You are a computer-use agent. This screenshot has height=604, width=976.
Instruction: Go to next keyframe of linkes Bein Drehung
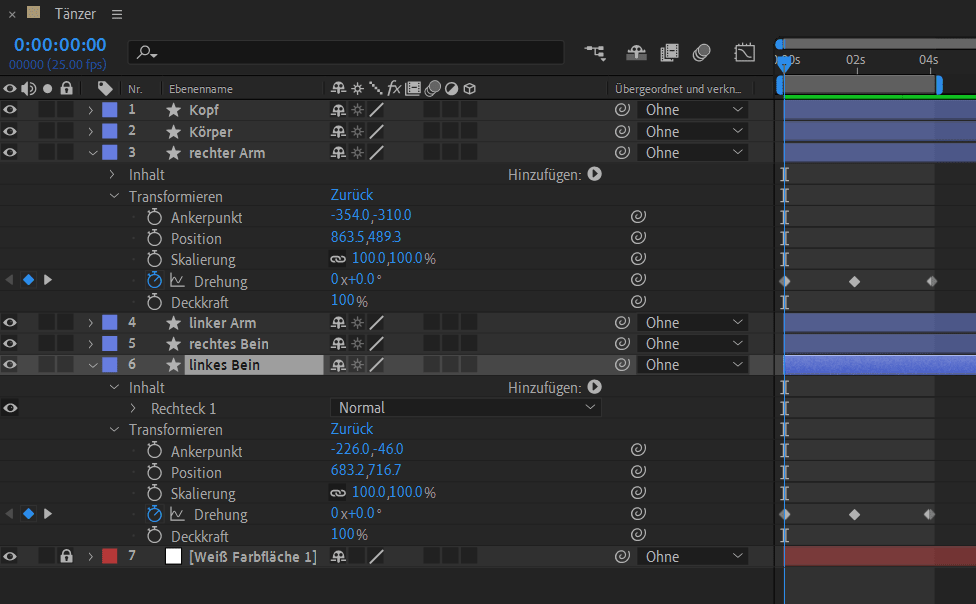[47, 514]
